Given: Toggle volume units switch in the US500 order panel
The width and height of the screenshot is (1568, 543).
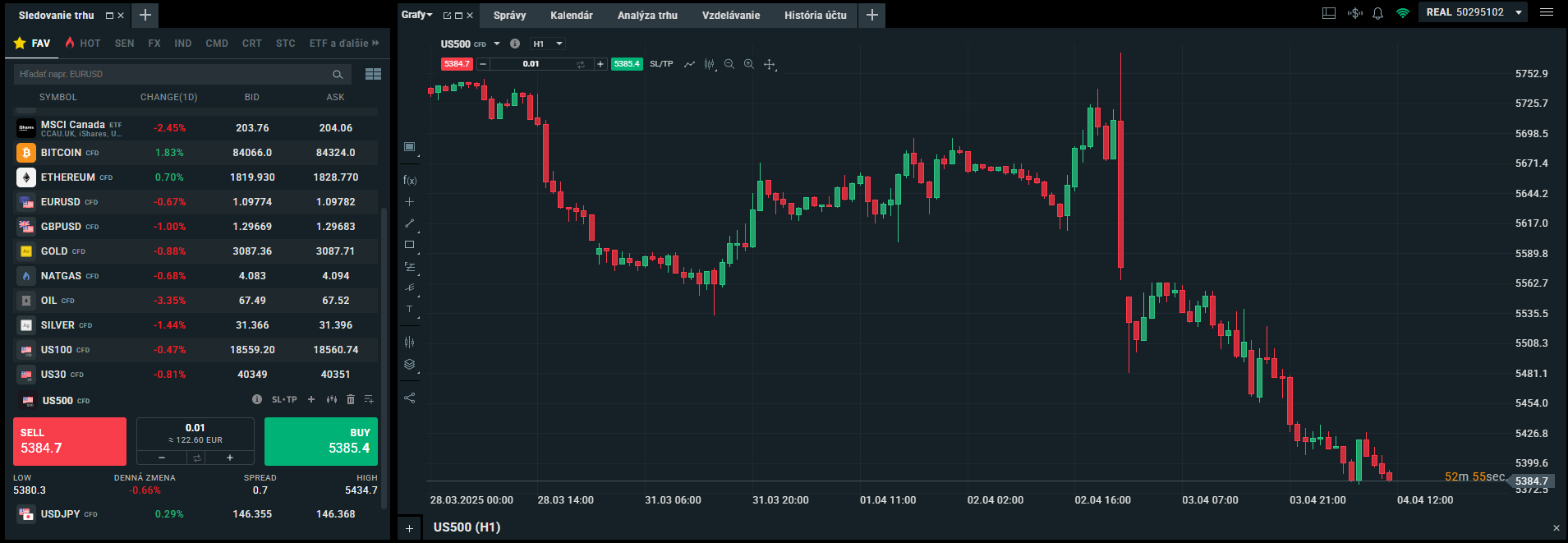Looking at the screenshot, I should point(196,458).
